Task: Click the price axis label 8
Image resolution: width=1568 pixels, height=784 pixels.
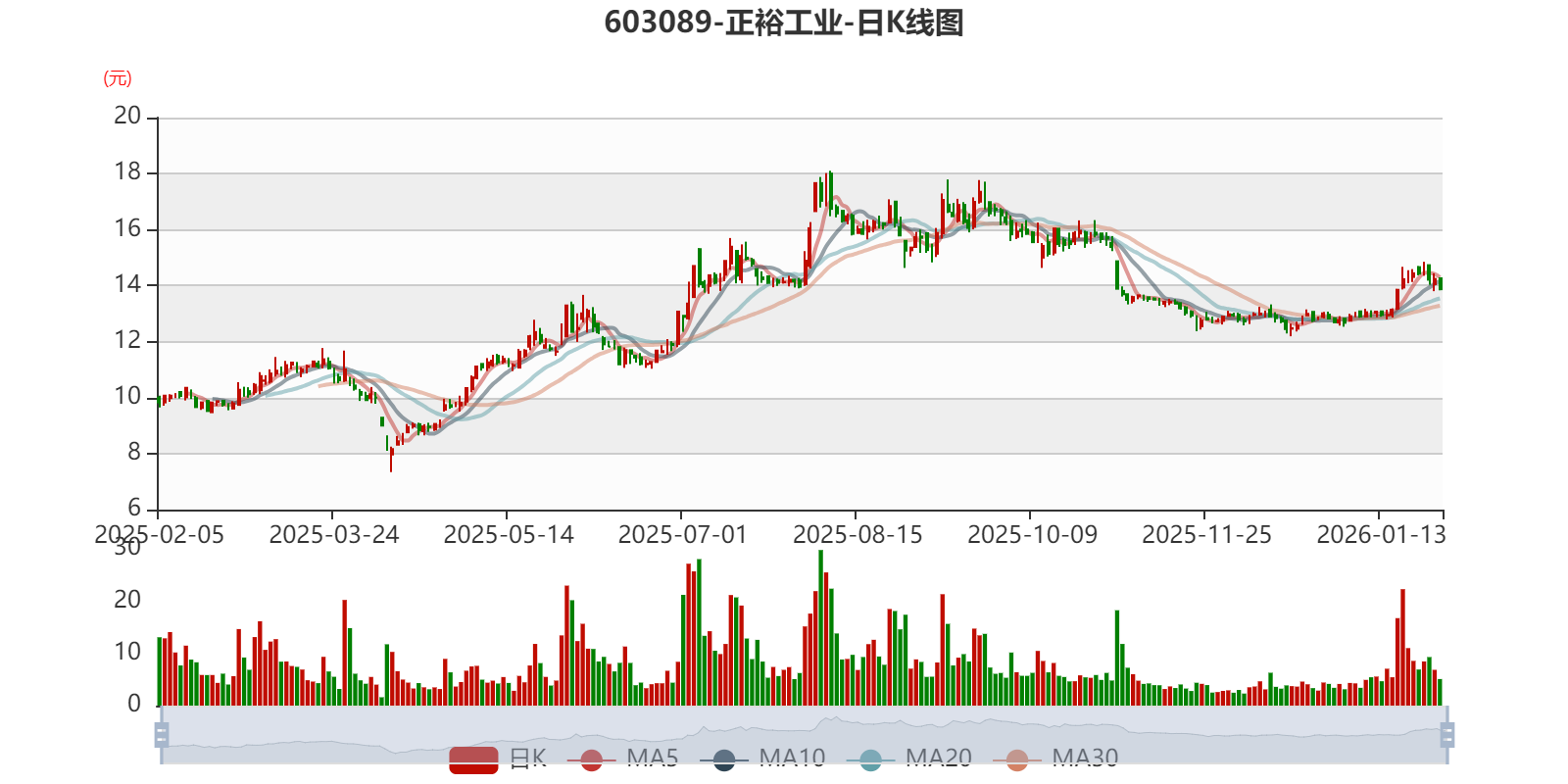Action: 134,453
